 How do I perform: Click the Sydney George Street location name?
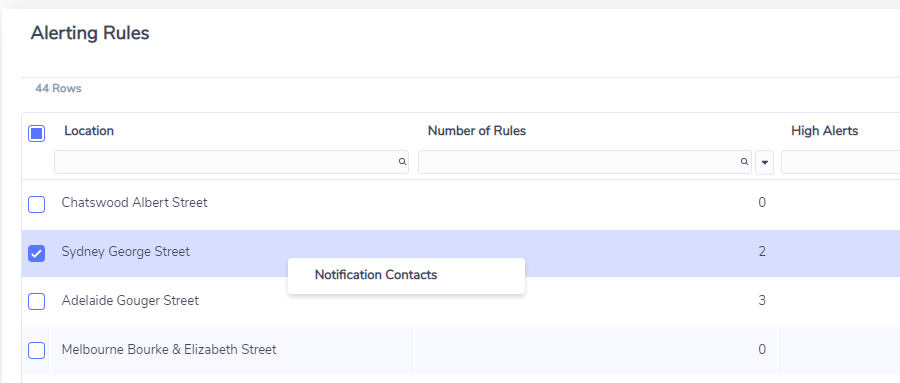(x=126, y=252)
